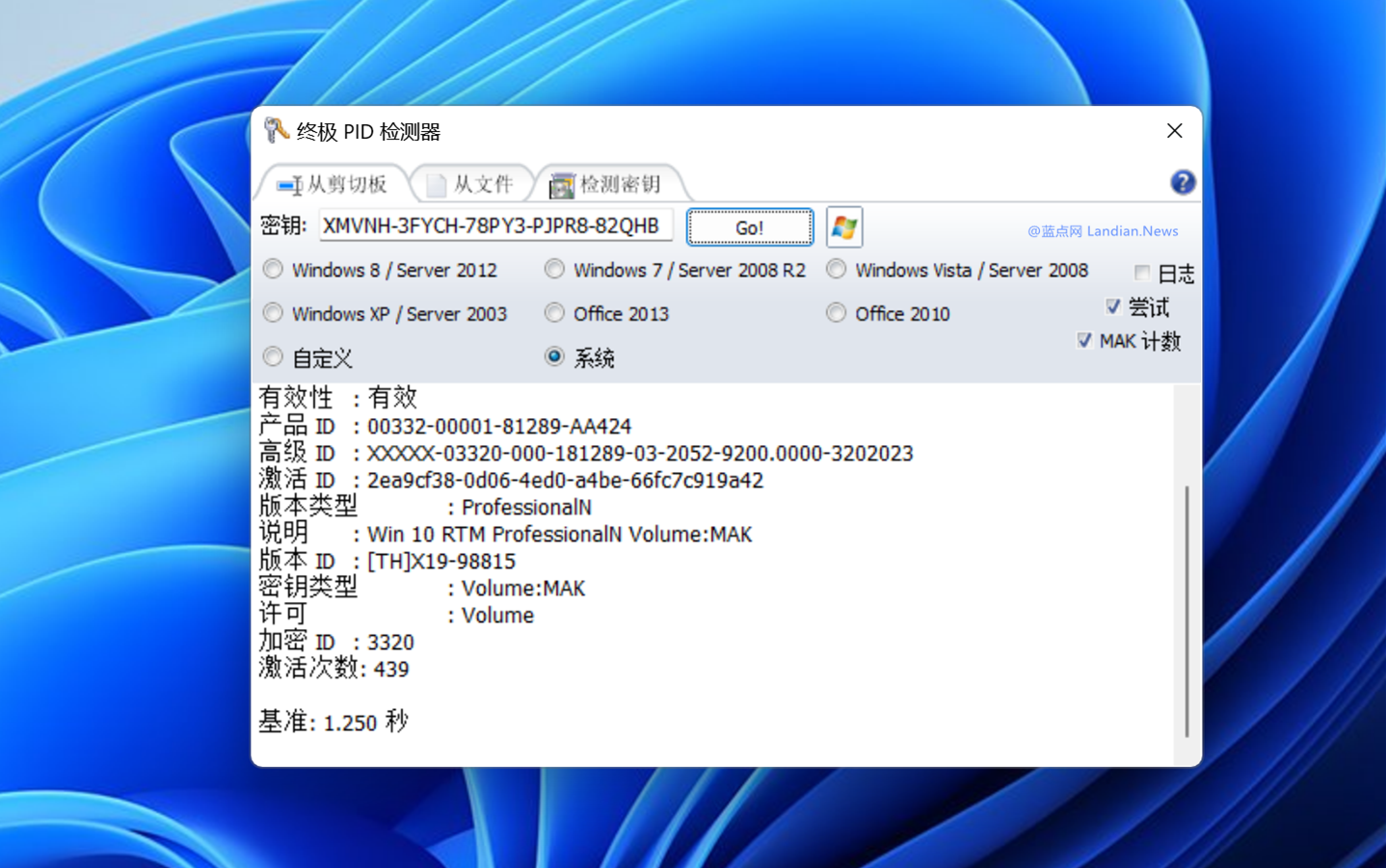Uncheck the 尝试 checkbox
This screenshot has width=1386, height=868.
tap(1113, 306)
